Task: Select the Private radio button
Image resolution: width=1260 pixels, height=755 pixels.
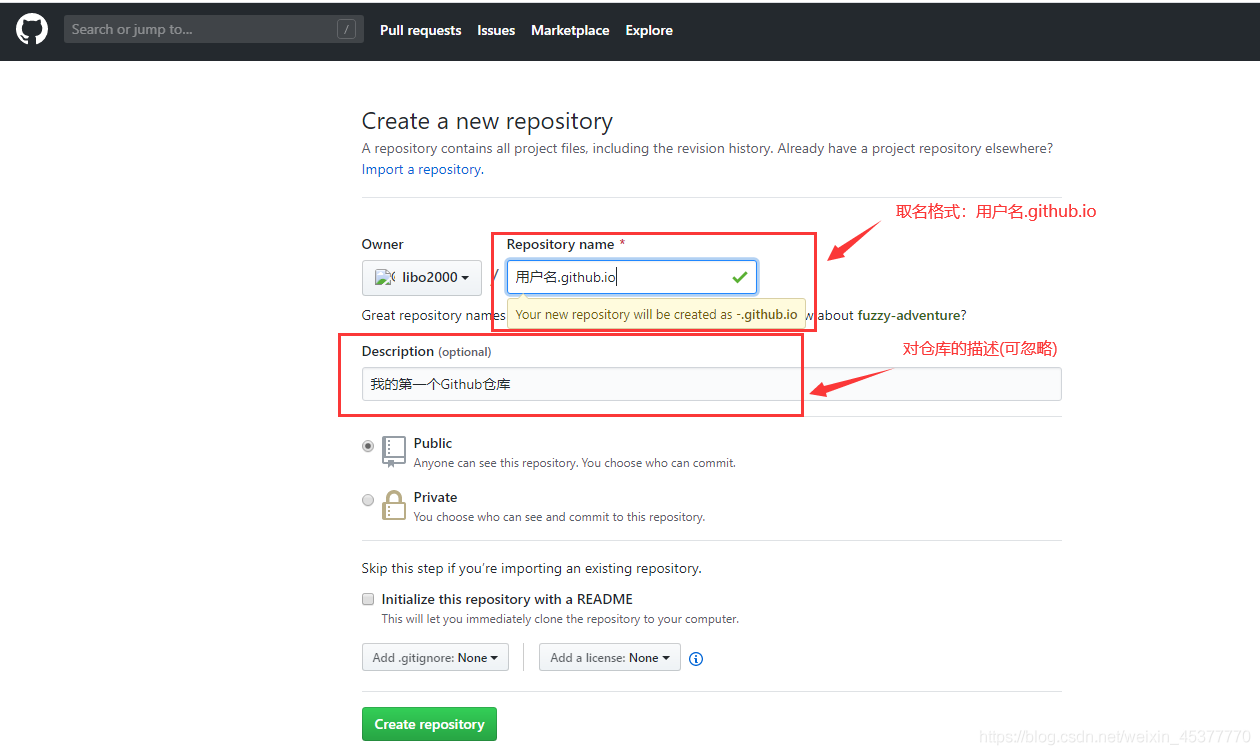Action: tap(368, 500)
